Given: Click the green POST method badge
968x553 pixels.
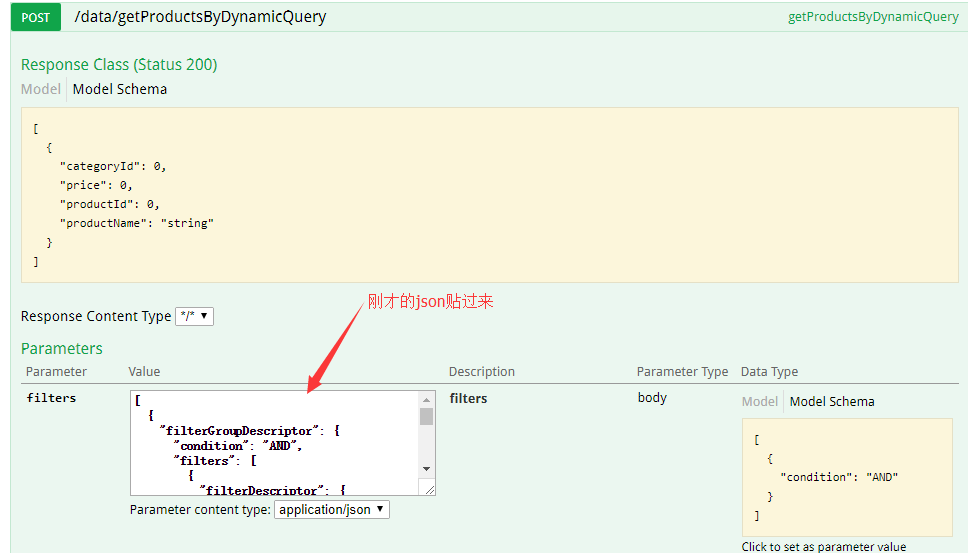Looking at the screenshot, I should (x=36, y=17).
